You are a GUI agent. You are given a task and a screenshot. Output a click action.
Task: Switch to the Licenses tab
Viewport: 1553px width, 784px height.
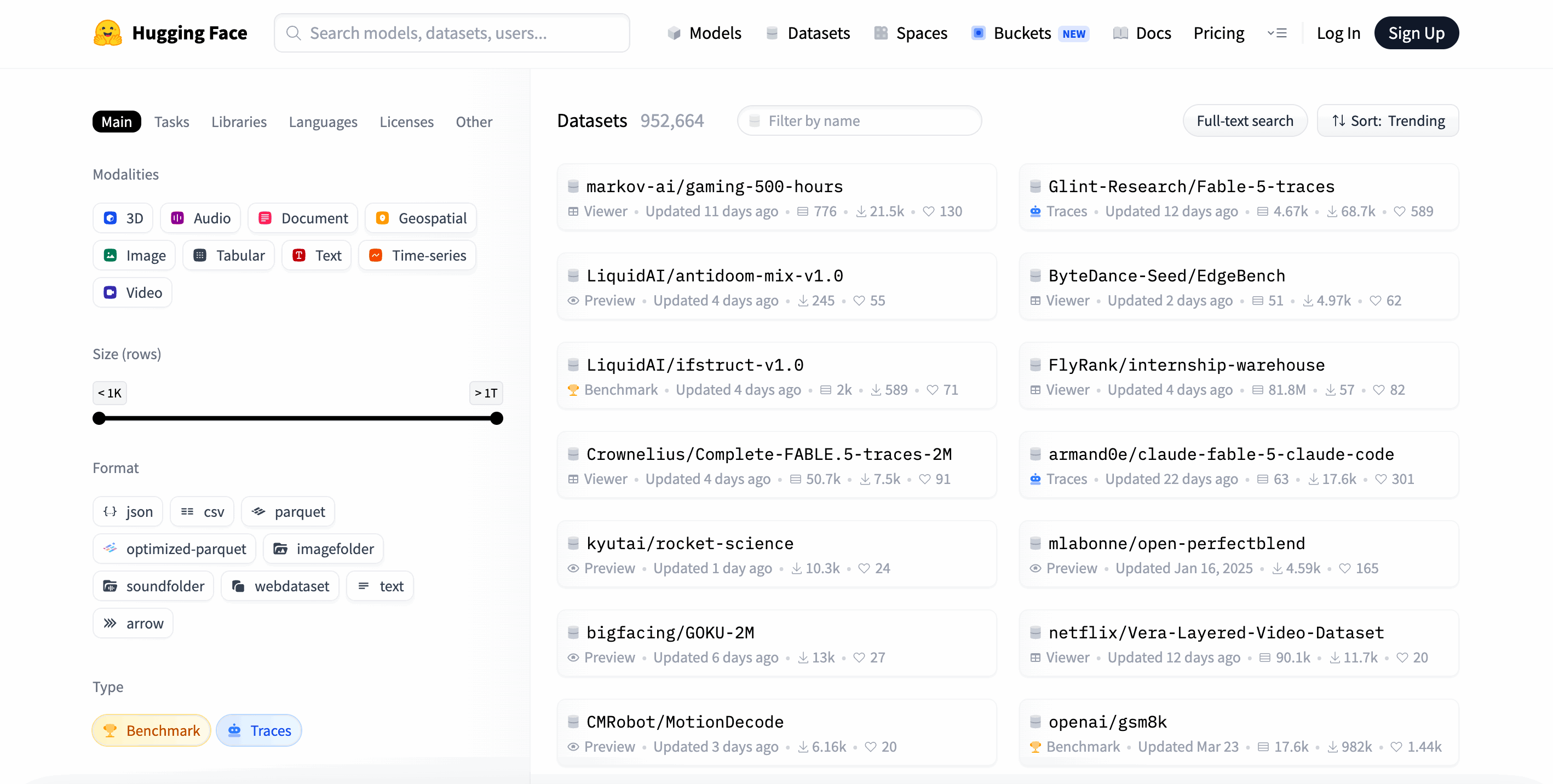[406, 122]
